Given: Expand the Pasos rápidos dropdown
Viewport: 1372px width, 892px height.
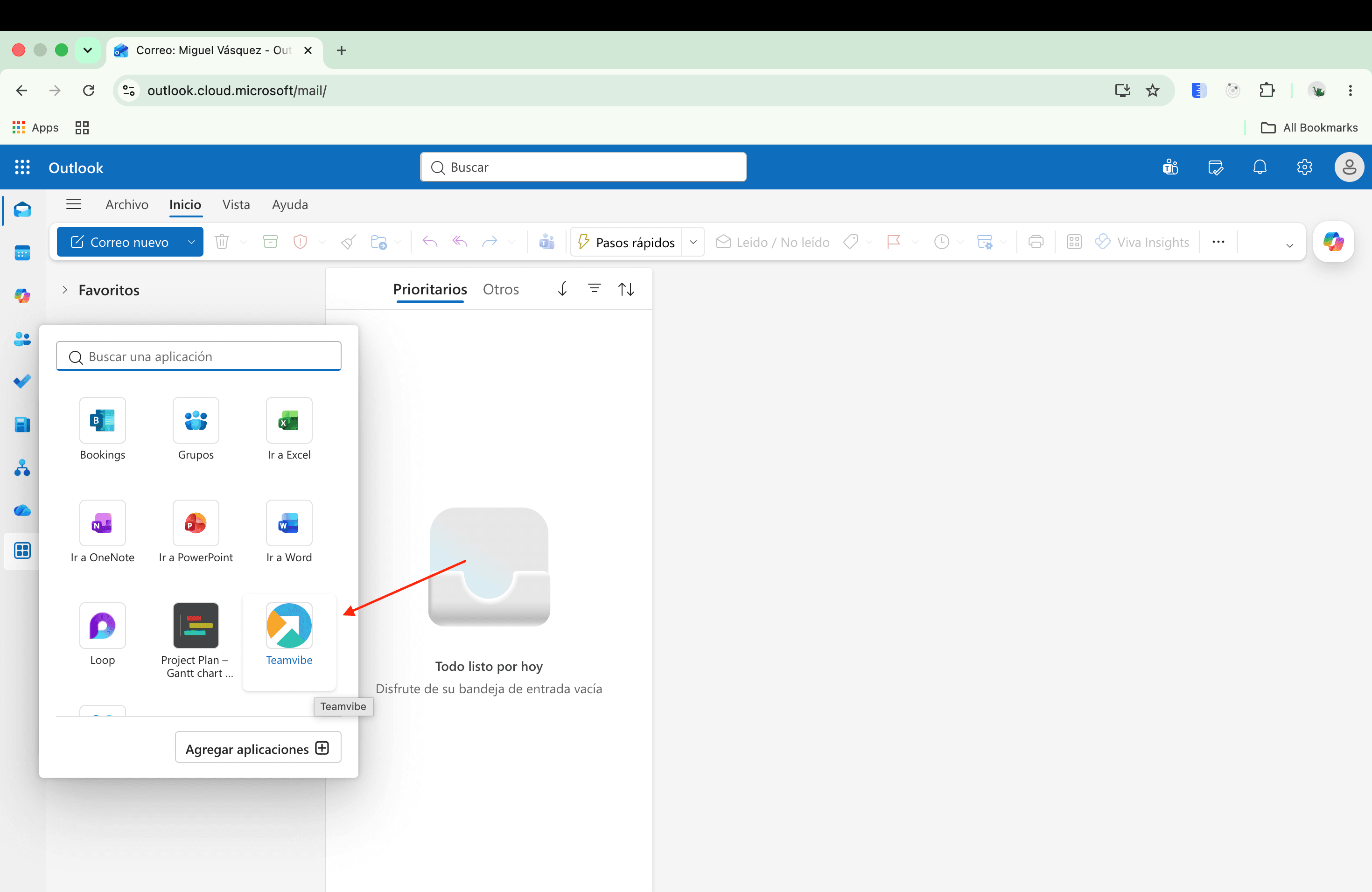Looking at the screenshot, I should (x=693, y=242).
